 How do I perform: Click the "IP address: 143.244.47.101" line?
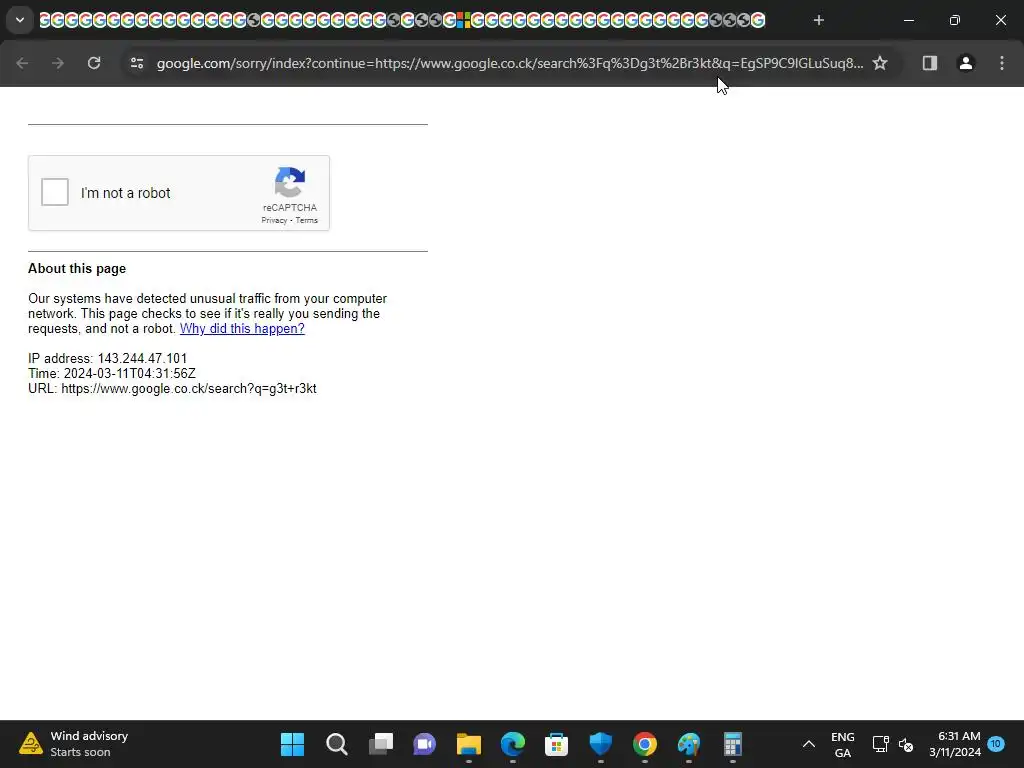(x=107, y=359)
